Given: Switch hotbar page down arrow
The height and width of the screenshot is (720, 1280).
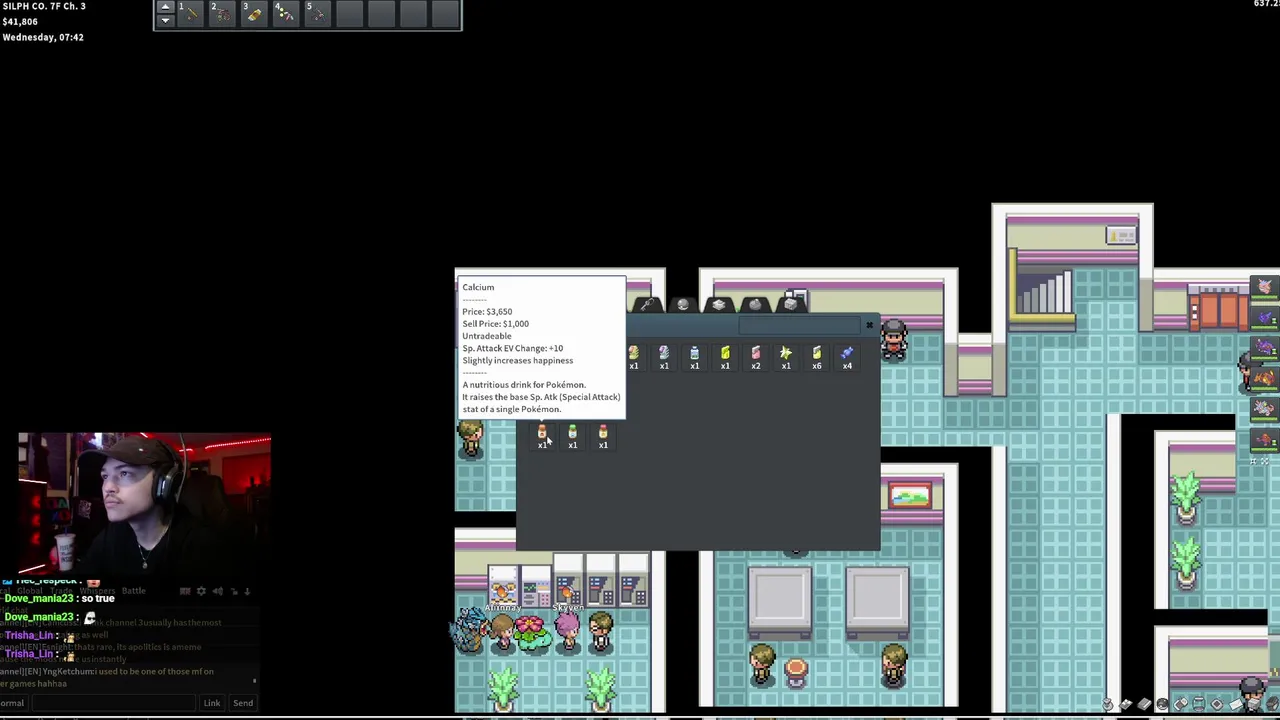Looking at the screenshot, I should tap(165, 20).
